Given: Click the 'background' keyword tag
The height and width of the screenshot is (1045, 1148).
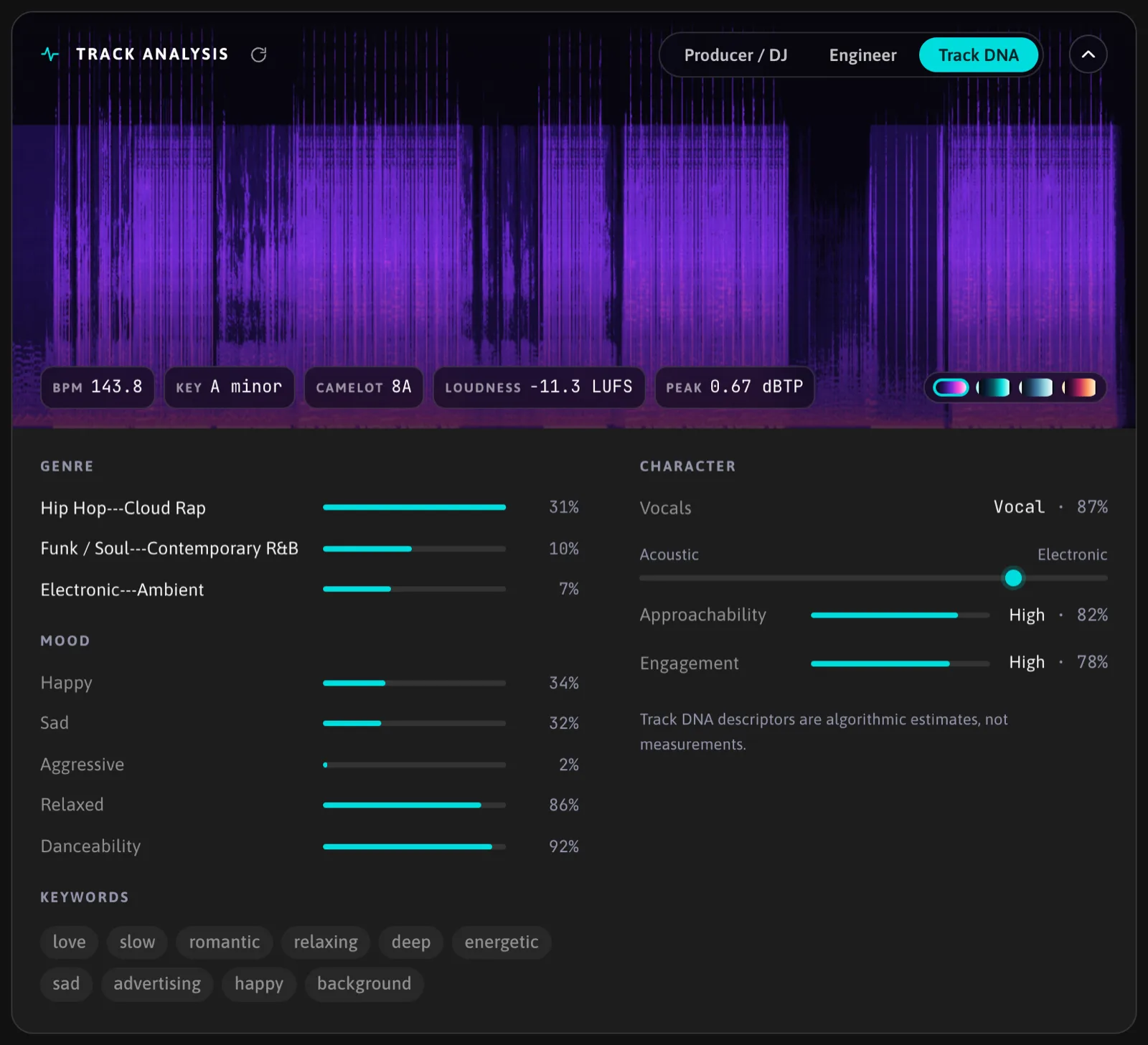Looking at the screenshot, I should (x=364, y=983).
